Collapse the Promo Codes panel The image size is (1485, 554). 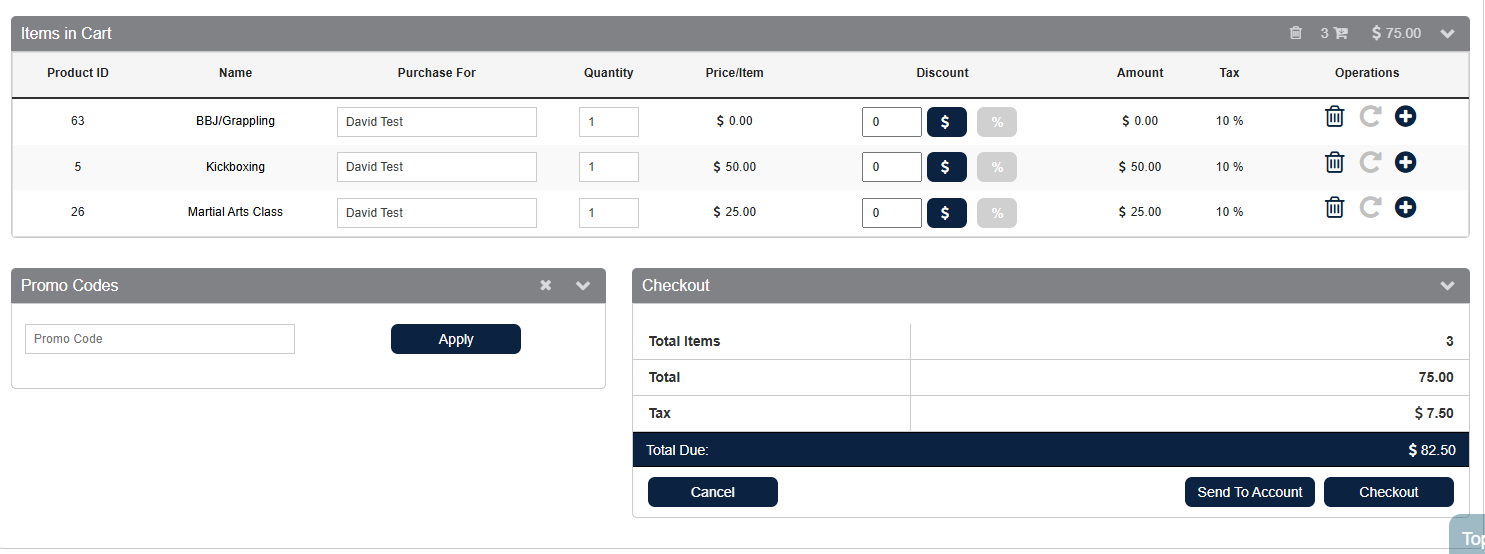coord(583,285)
